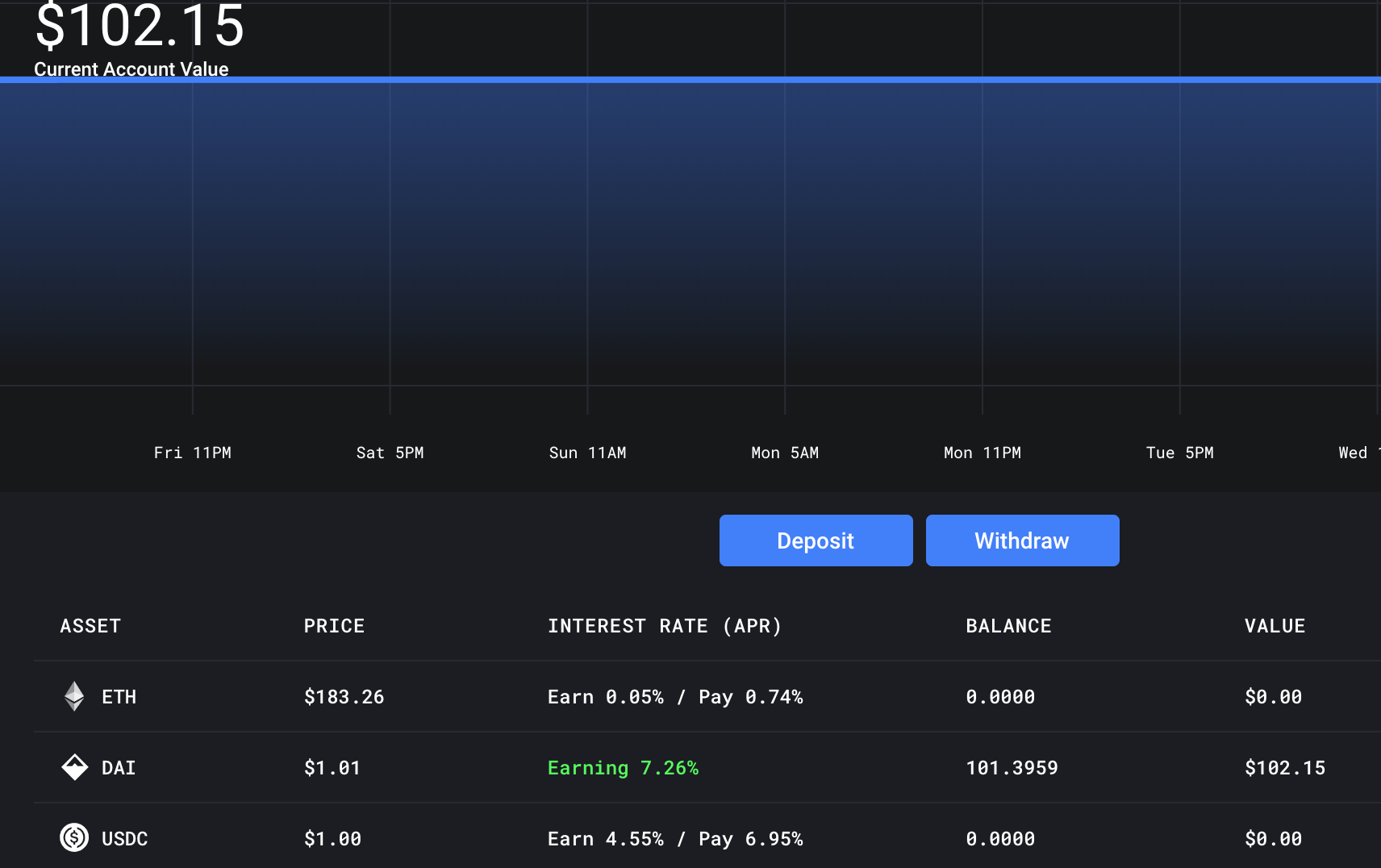The height and width of the screenshot is (868, 1381).
Task: Click the Mon 11PM chart axis label
Action: [x=983, y=453]
